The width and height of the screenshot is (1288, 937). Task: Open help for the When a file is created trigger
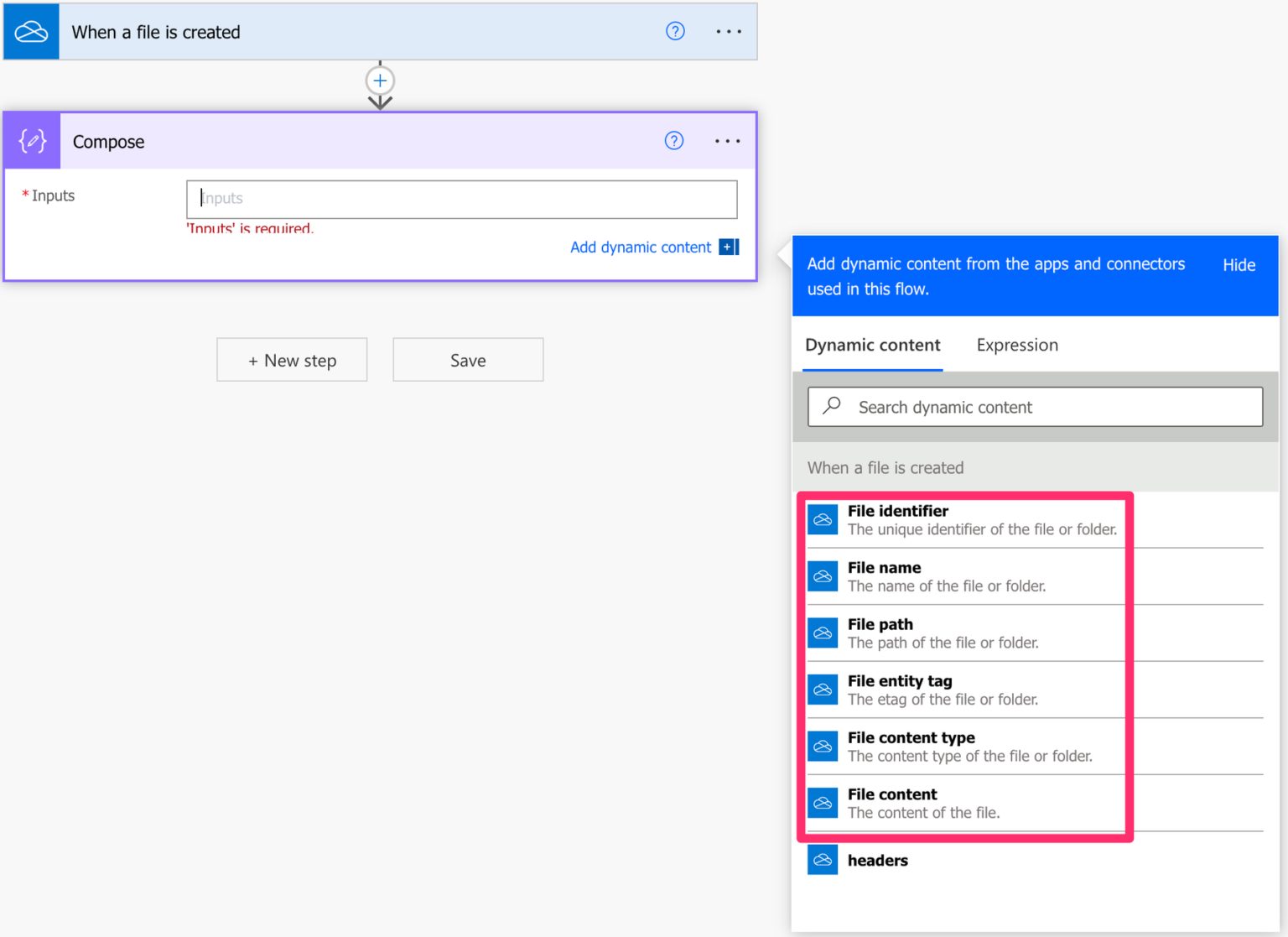pyautogui.click(x=674, y=31)
